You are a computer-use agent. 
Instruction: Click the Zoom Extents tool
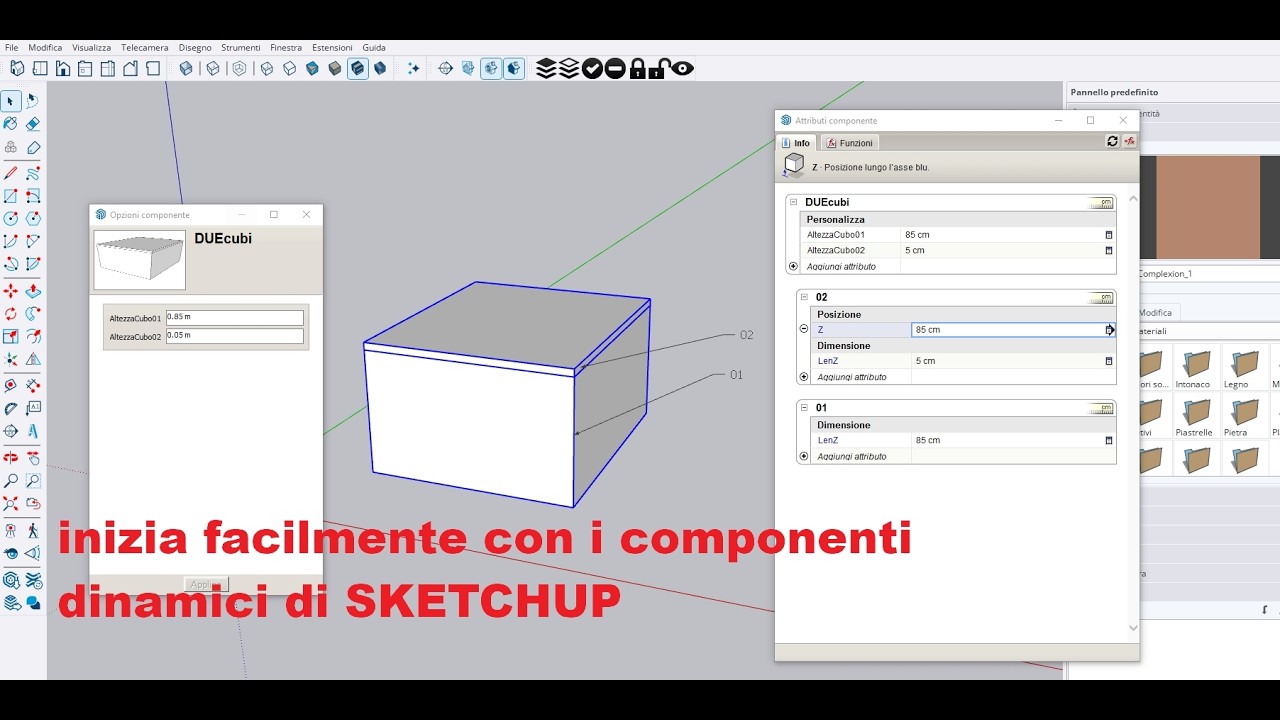pos(11,504)
